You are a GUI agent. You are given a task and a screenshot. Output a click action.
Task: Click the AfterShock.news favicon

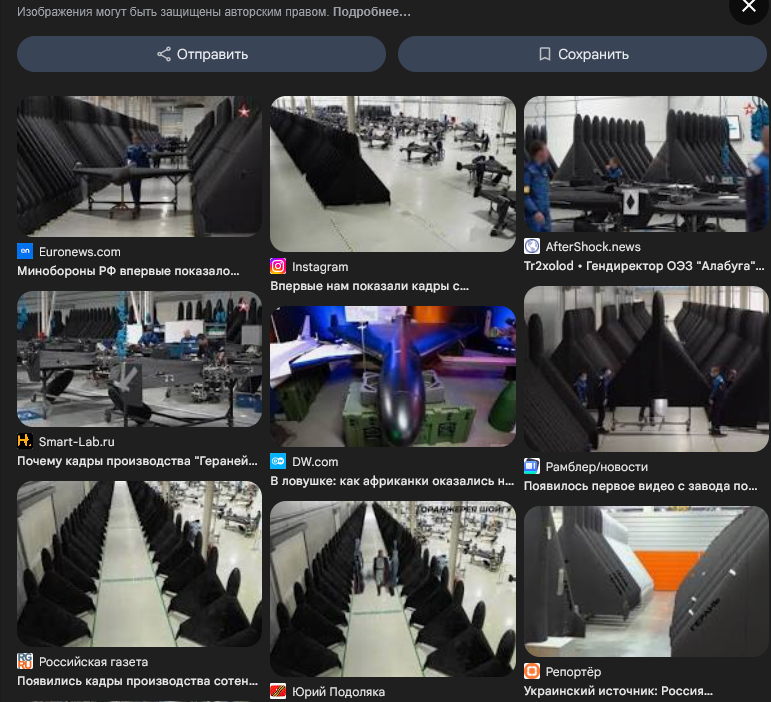pos(532,246)
